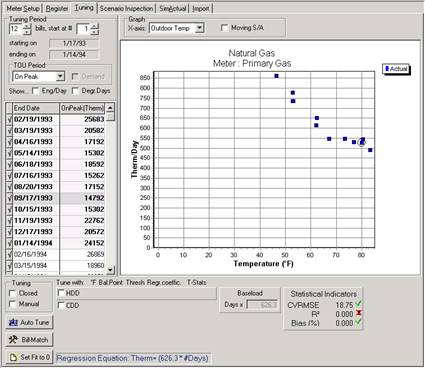Open the Meter Setup tab
This screenshot has height=368, width=425.
(23, 8)
